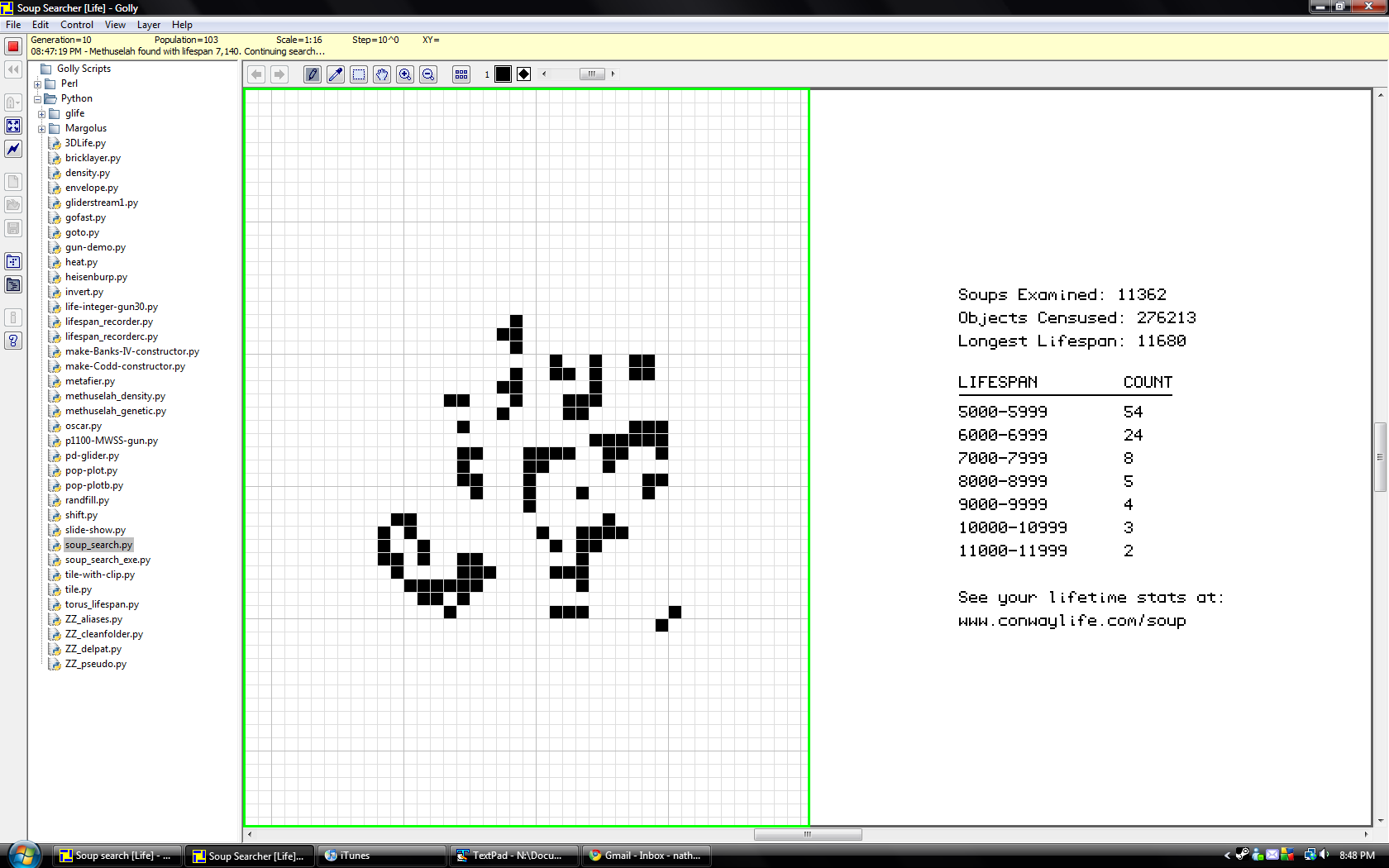The image size is (1389, 868).
Task: Click the undo left arrow button
Action: click(256, 74)
